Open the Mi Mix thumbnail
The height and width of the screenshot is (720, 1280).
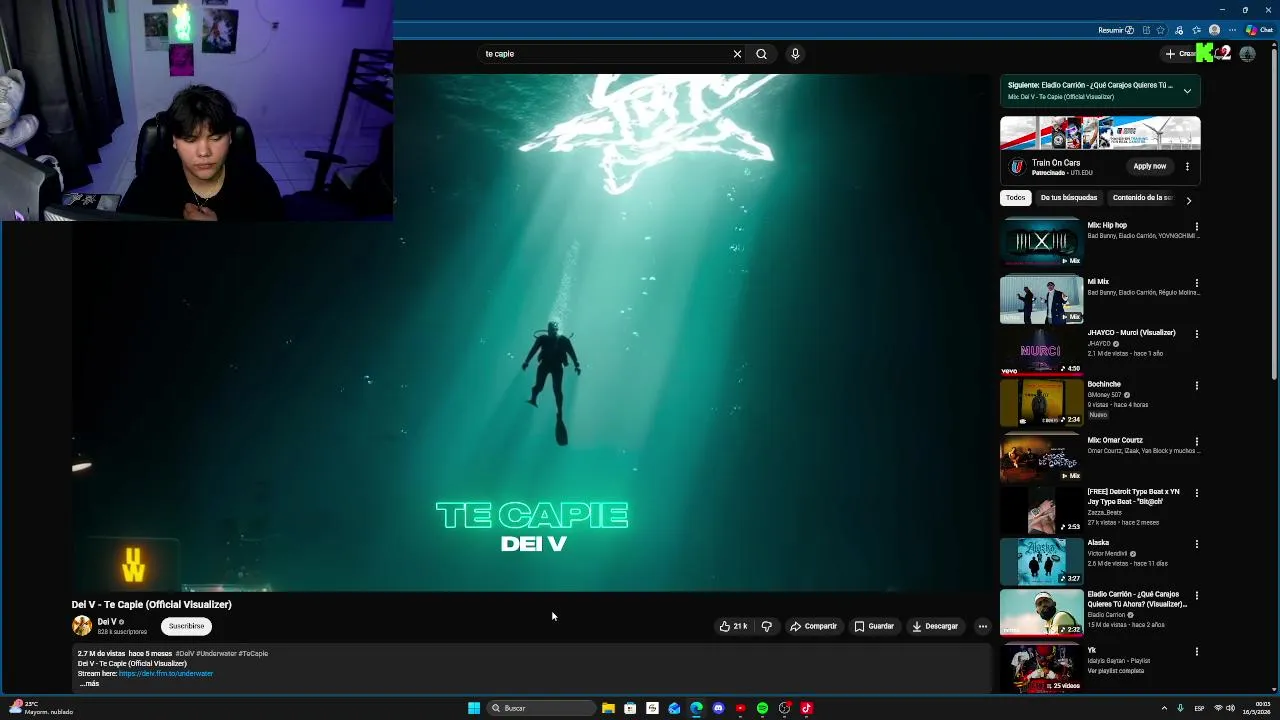pyautogui.click(x=1041, y=299)
